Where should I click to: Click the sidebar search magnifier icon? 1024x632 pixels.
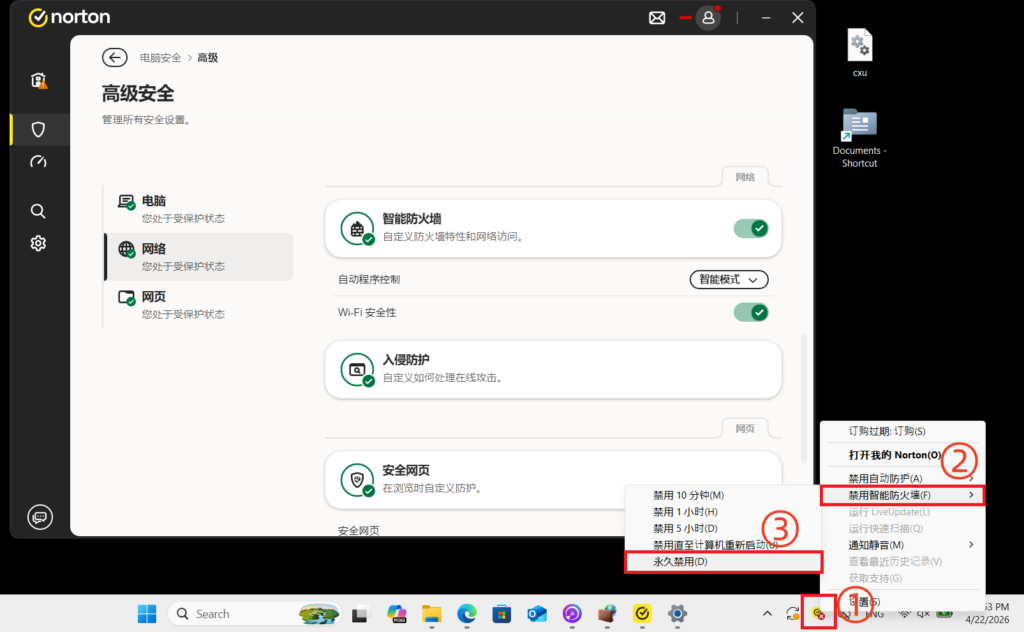point(38,211)
